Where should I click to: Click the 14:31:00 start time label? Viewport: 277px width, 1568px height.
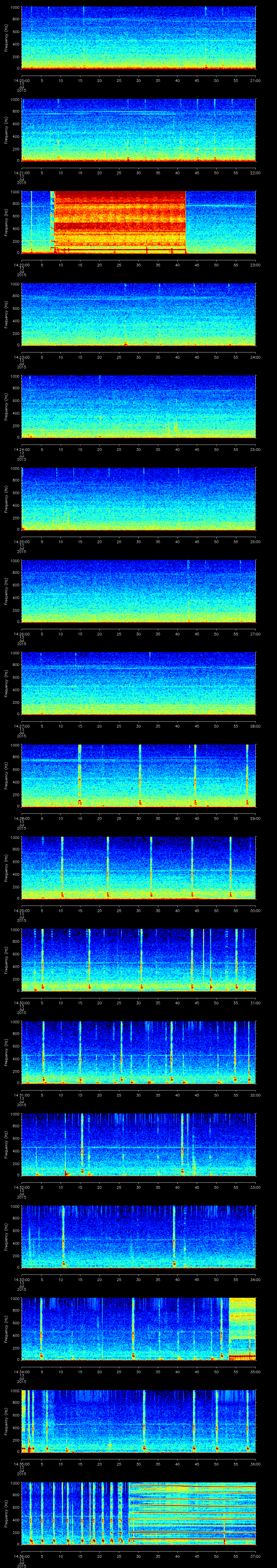(x=21, y=1095)
